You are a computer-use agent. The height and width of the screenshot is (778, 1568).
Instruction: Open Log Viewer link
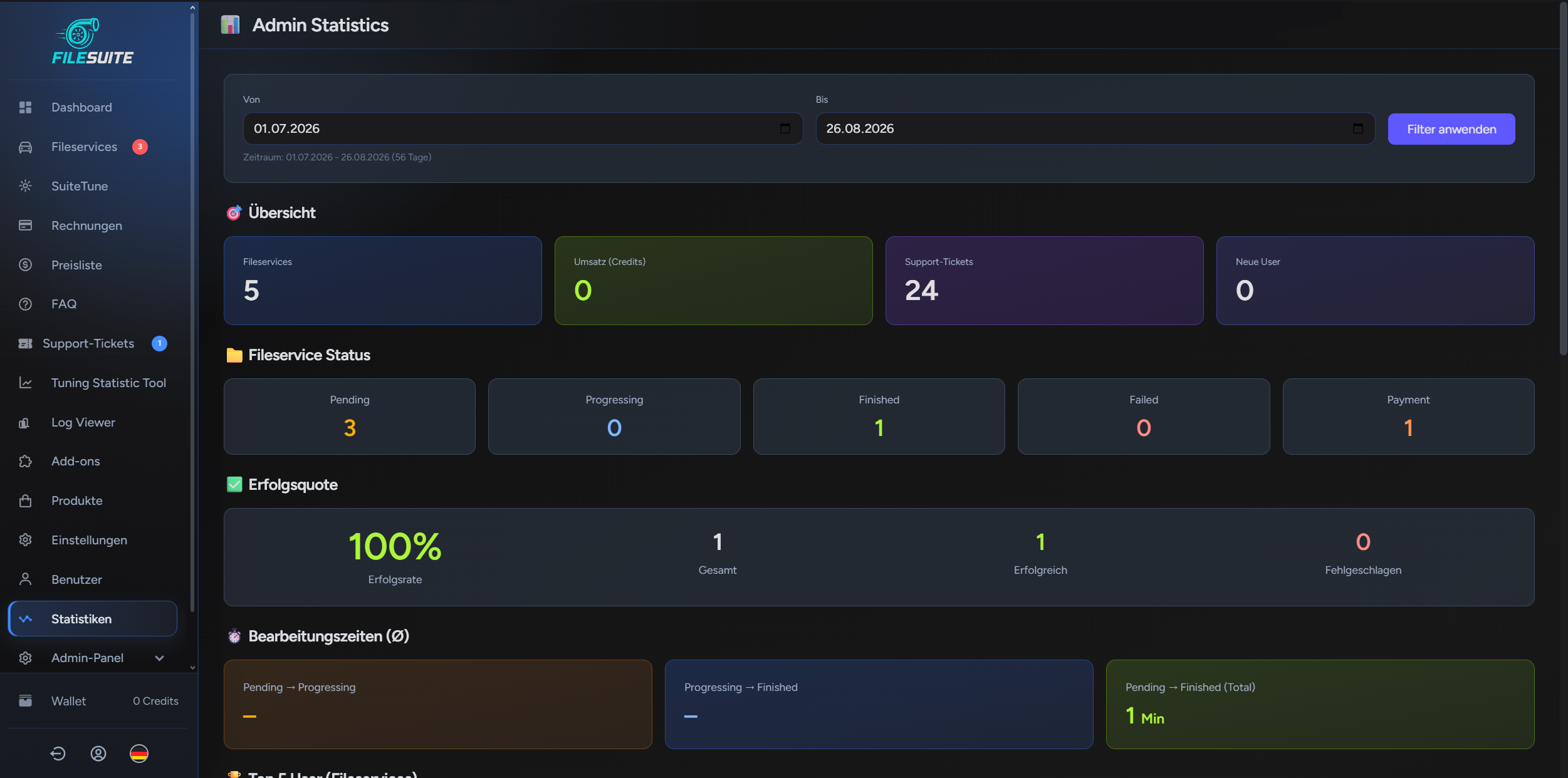(93, 422)
